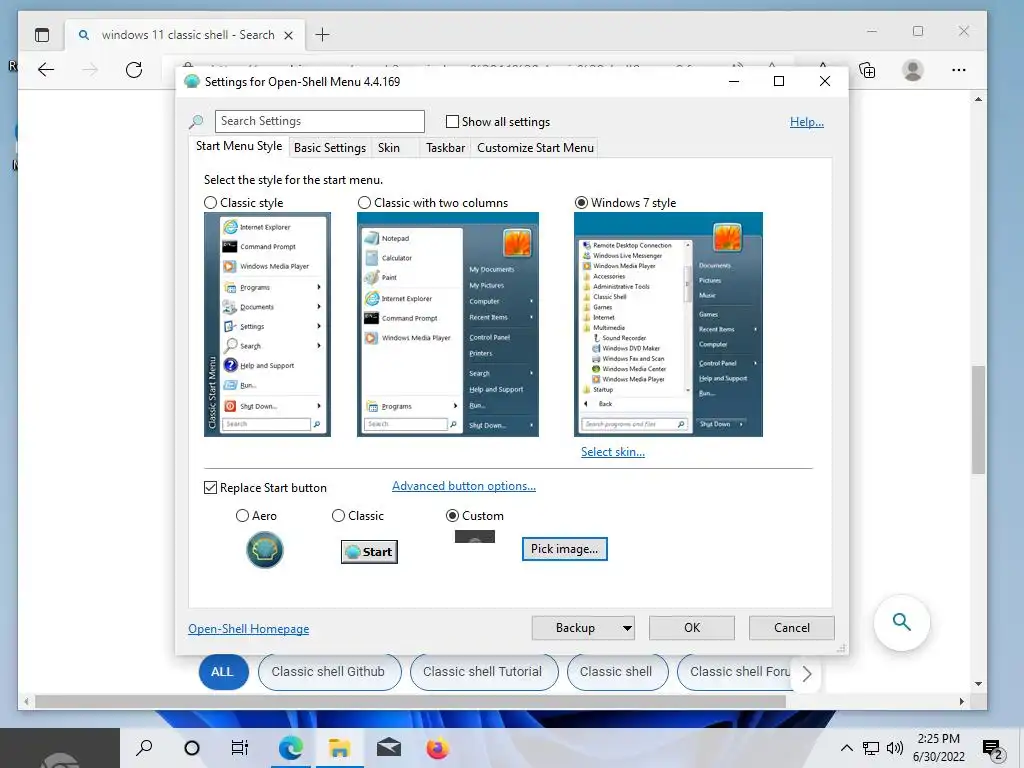Open the browser Settings and more menu
This screenshot has width=1024, height=768.
pyautogui.click(x=959, y=70)
